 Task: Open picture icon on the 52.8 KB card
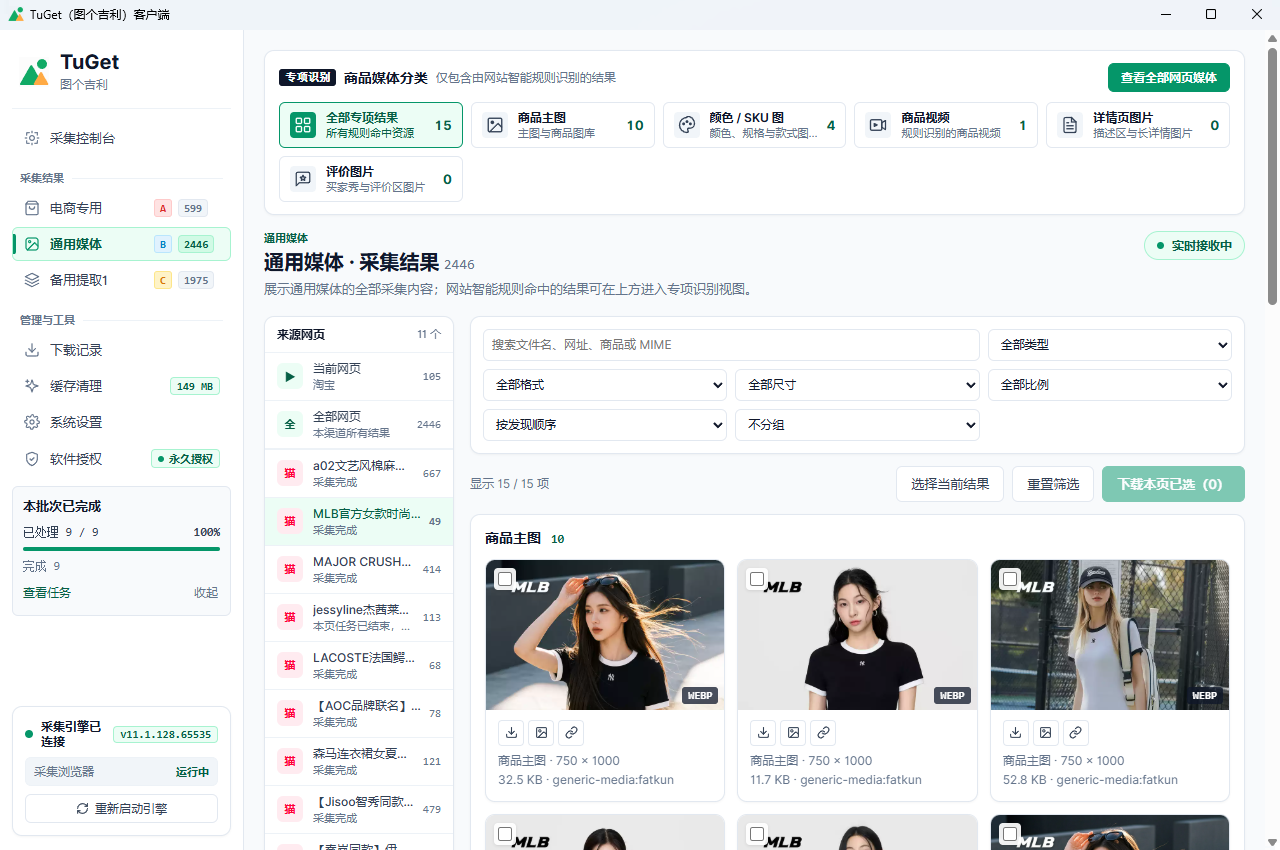(1046, 732)
